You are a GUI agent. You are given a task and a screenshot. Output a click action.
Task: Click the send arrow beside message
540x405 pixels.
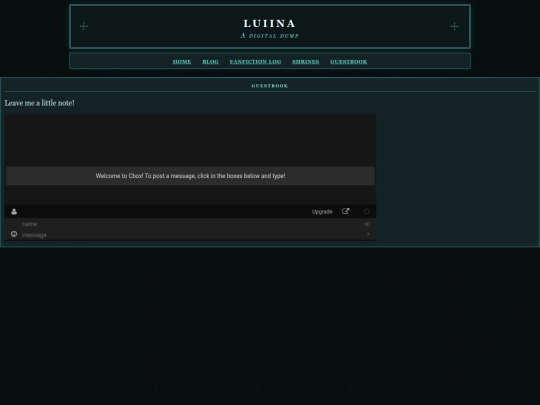[x=368, y=234]
